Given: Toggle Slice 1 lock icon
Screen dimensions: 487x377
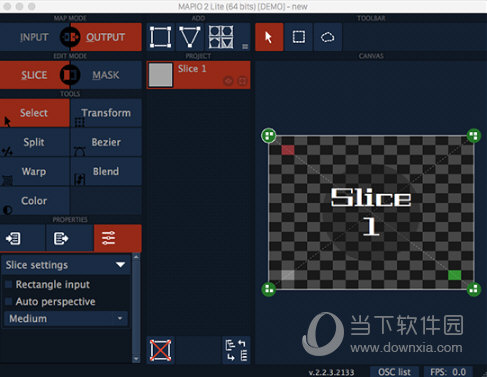Looking at the screenshot, I should [242, 81].
